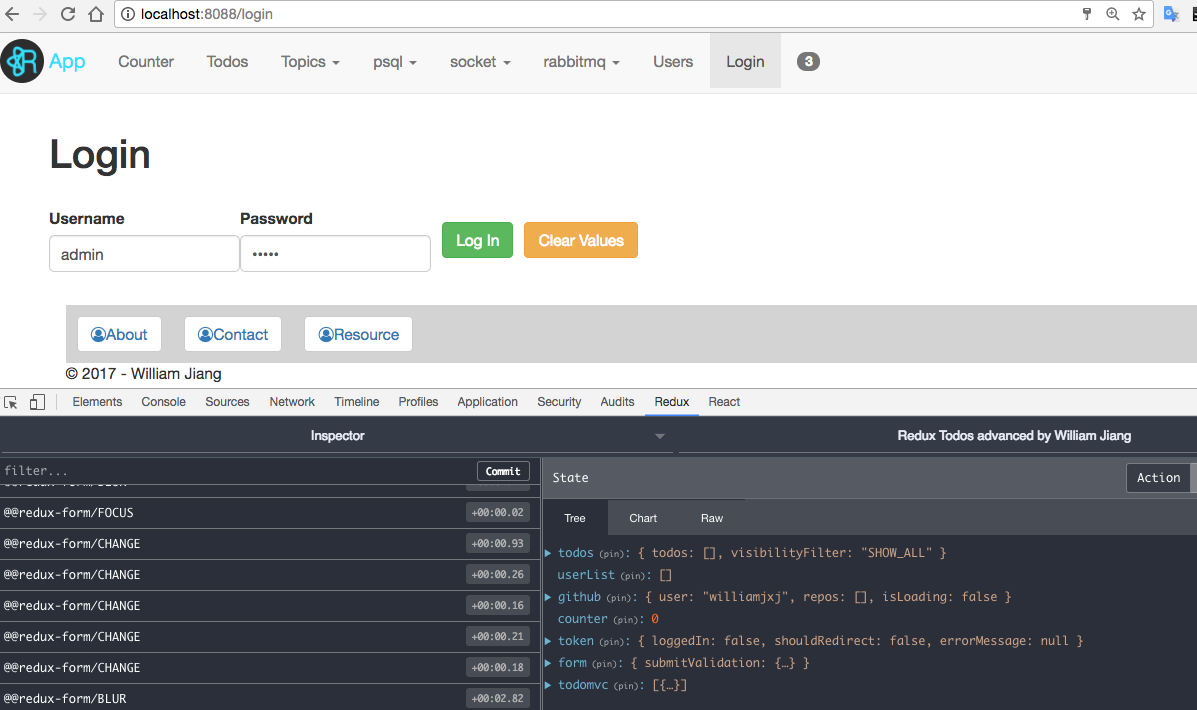Expand the form state node
This screenshot has height=710, width=1197.
[548, 663]
